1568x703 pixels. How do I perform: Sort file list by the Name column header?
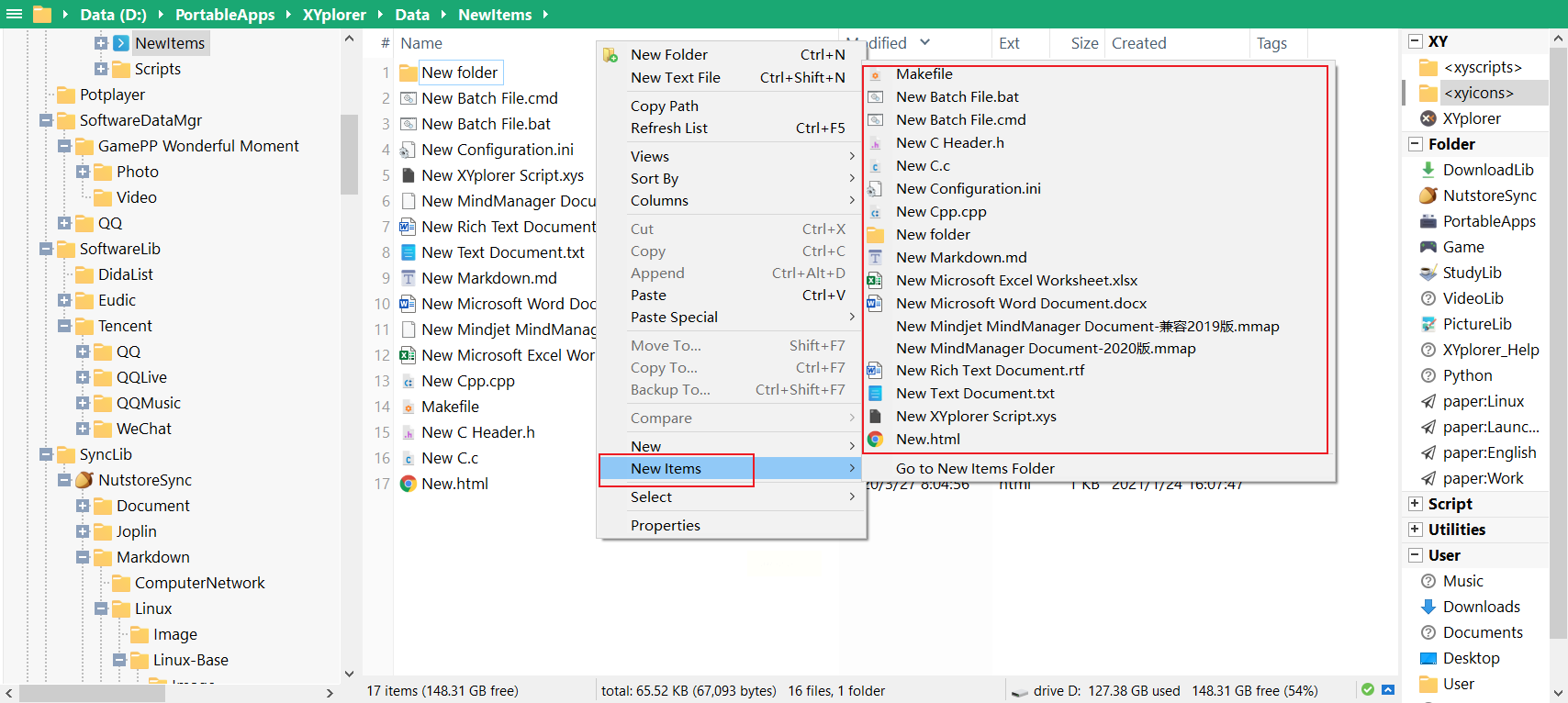point(420,43)
